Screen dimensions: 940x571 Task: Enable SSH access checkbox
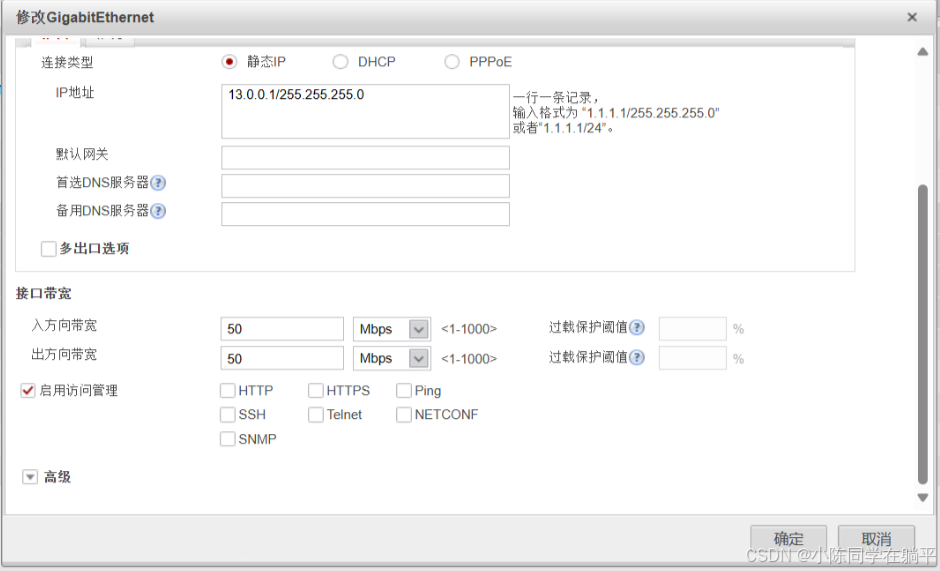(228, 415)
